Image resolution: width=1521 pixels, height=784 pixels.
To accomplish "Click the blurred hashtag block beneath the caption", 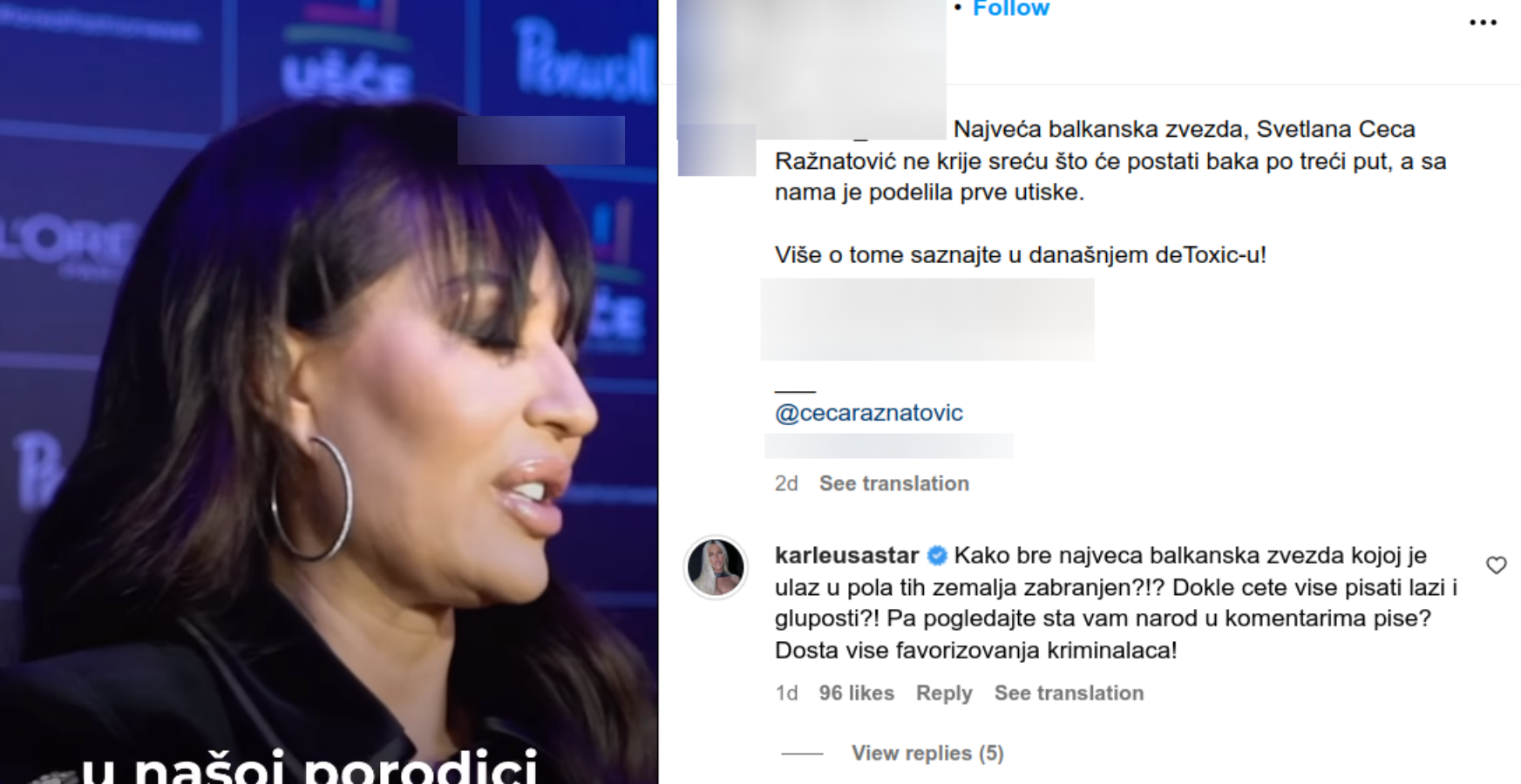I will (x=927, y=320).
